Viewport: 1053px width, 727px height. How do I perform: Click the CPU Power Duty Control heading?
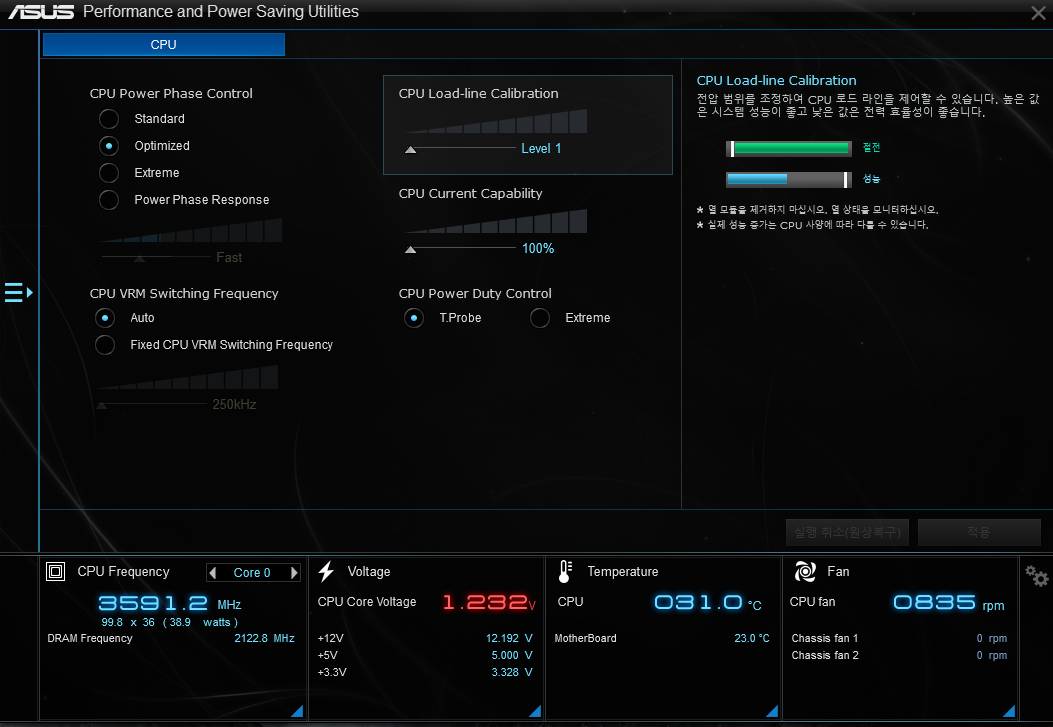(x=475, y=293)
